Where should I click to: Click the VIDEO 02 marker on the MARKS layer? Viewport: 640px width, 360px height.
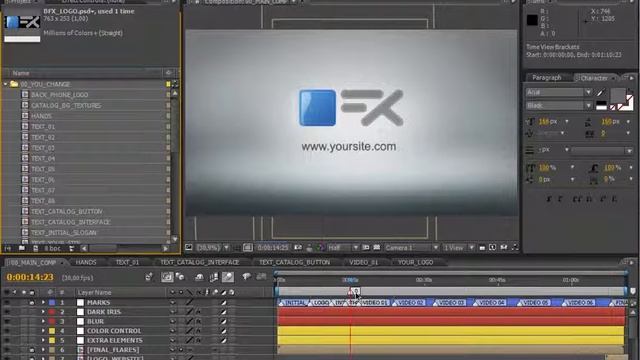(411, 302)
